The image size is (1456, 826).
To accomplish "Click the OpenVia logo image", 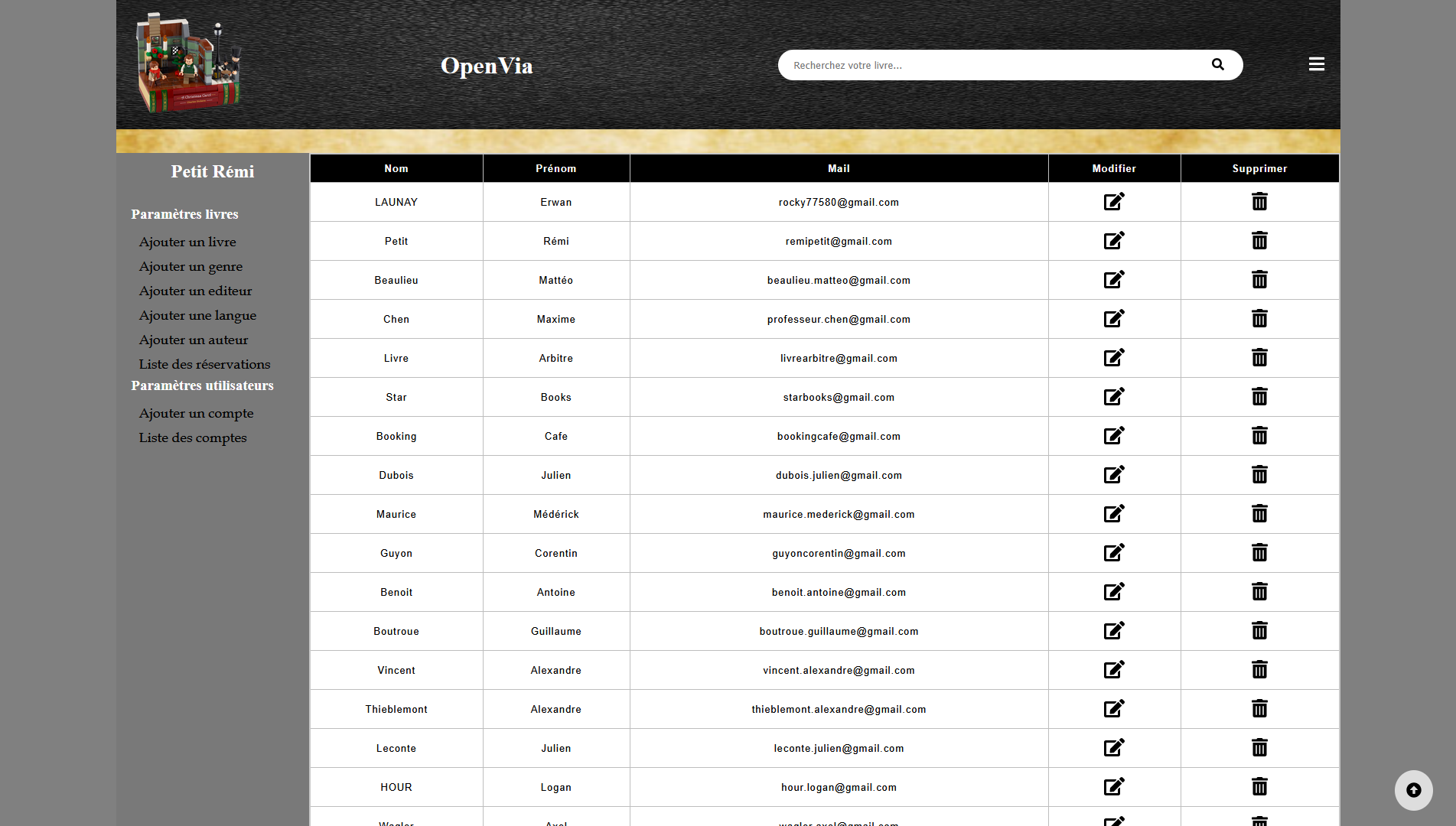I will point(188,63).
